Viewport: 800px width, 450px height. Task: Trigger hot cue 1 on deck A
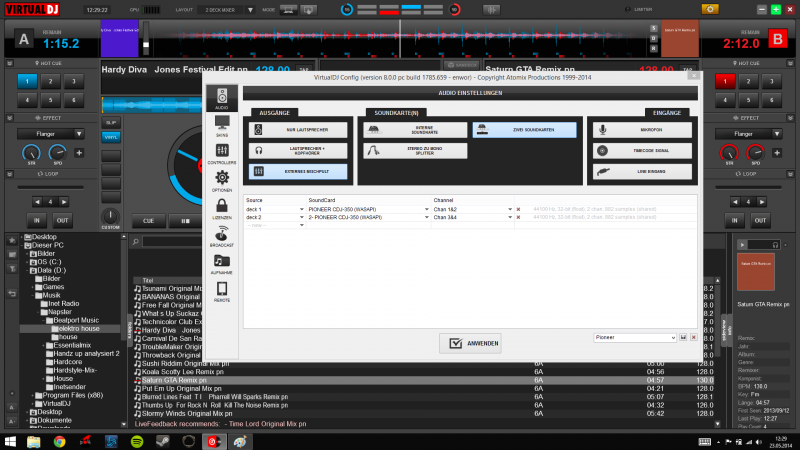pos(27,81)
